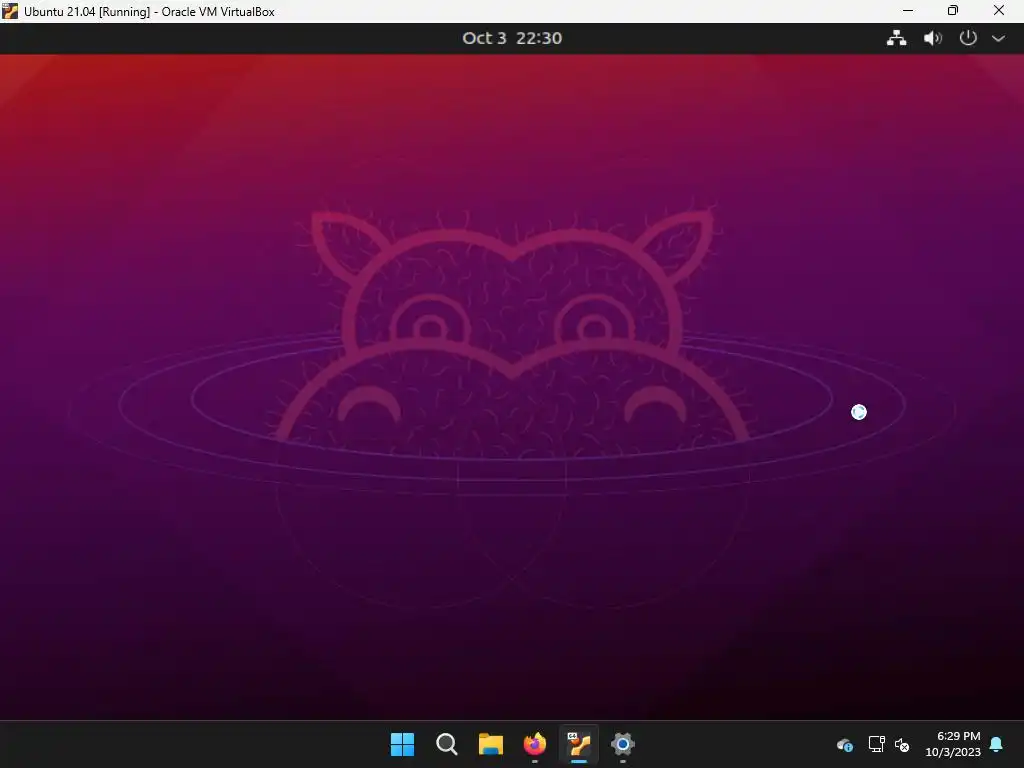Select the VirtualBox VM taskbar icon
Screen dimensions: 1024x768
[579, 744]
